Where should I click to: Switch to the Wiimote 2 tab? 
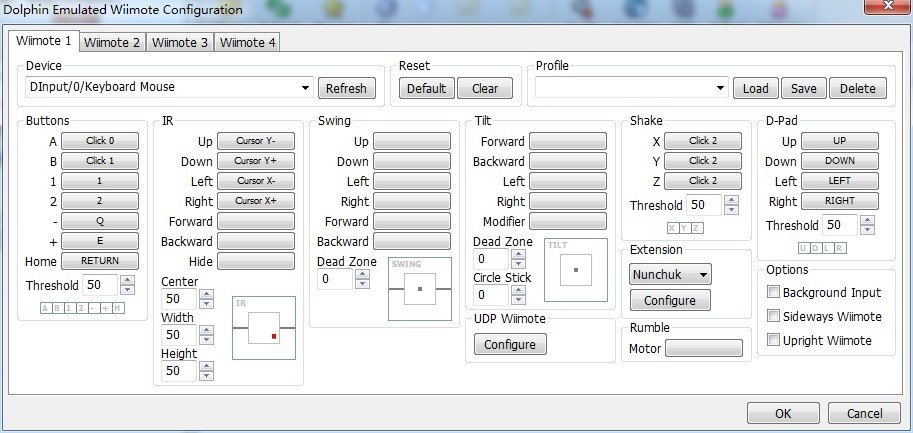[x=113, y=42]
